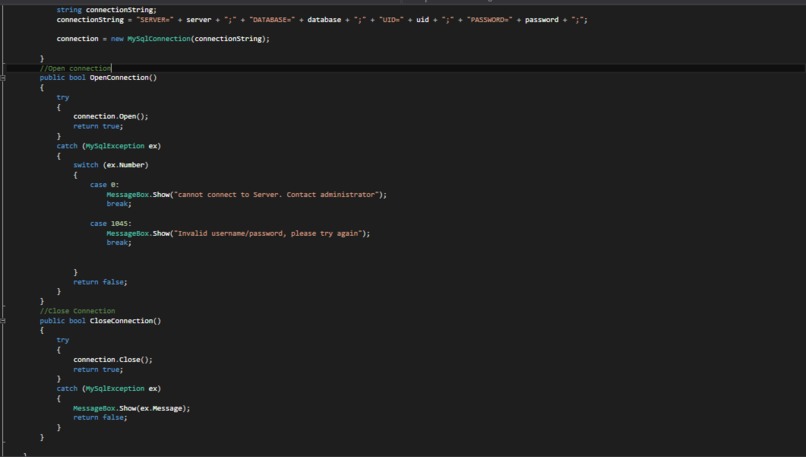Screen dimensions: 806x457
Task: Click the 'string connectionString;' declaration line
Action: click(106, 10)
